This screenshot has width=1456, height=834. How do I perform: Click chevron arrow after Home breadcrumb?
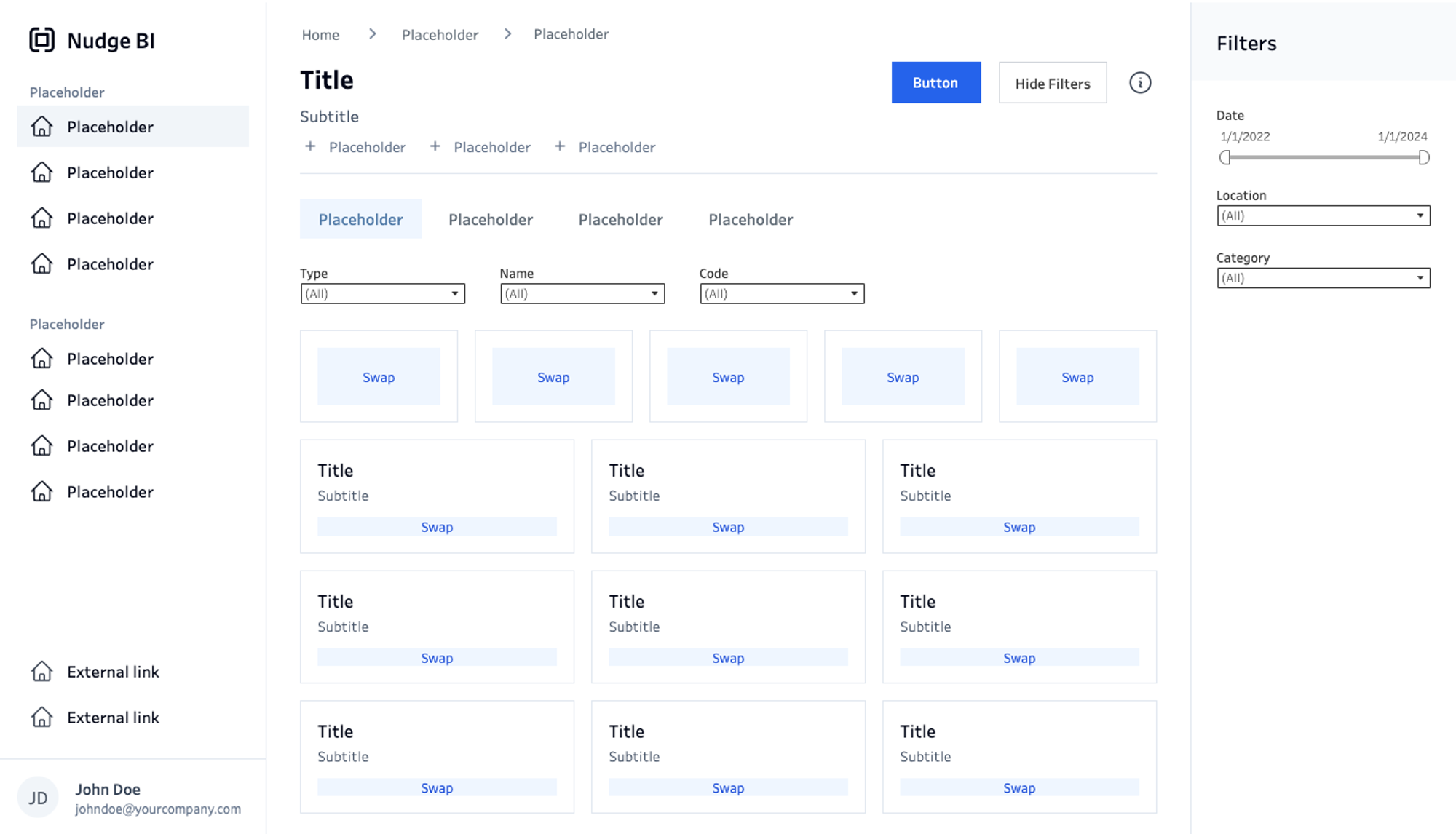372,34
